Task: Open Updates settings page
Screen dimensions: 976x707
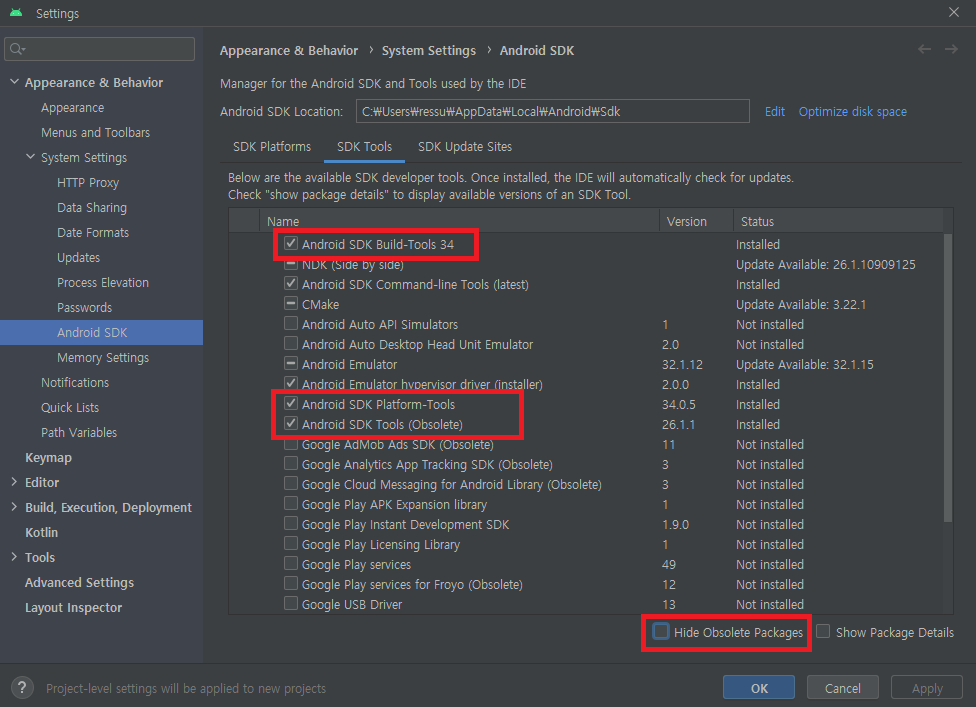Action: tap(78, 257)
